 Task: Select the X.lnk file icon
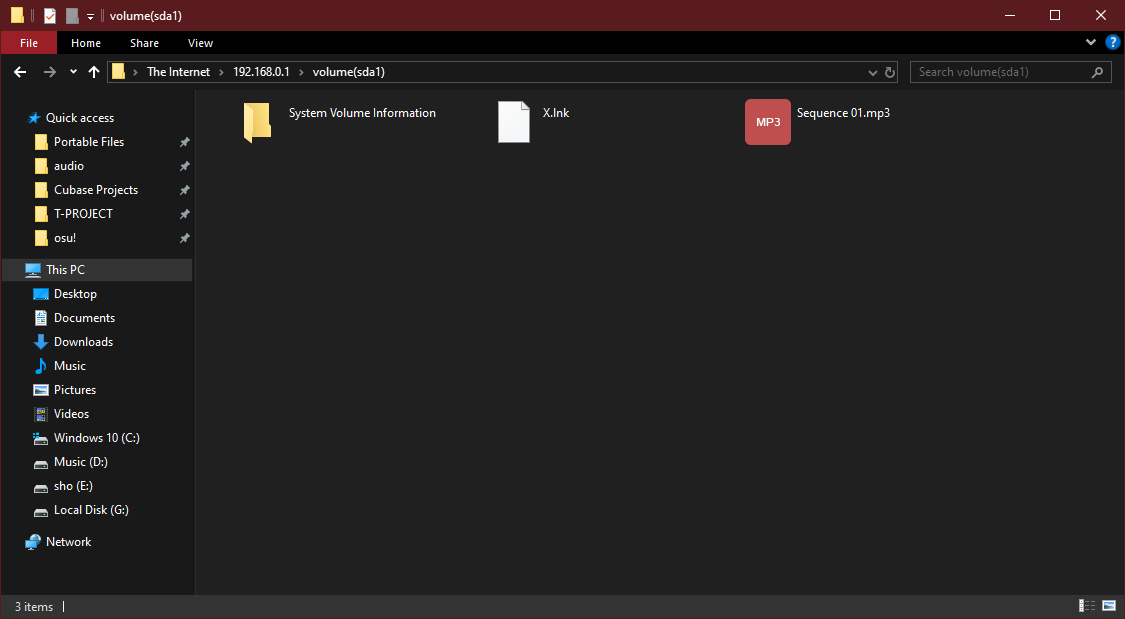(x=514, y=122)
